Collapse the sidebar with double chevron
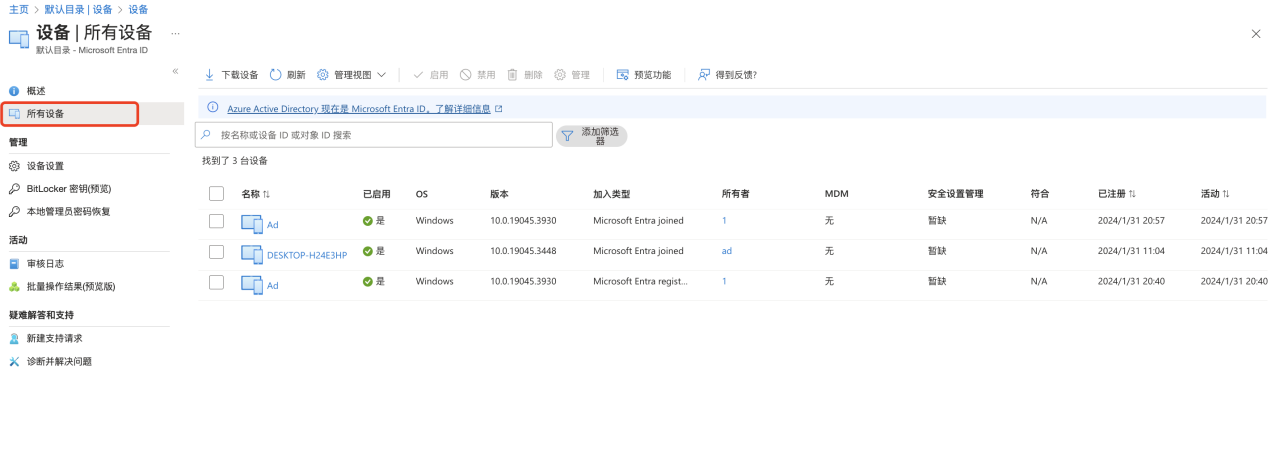 (175, 71)
